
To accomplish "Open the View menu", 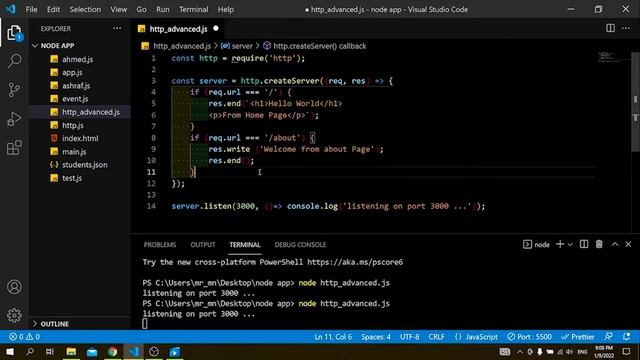I will click(x=118, y=9).
